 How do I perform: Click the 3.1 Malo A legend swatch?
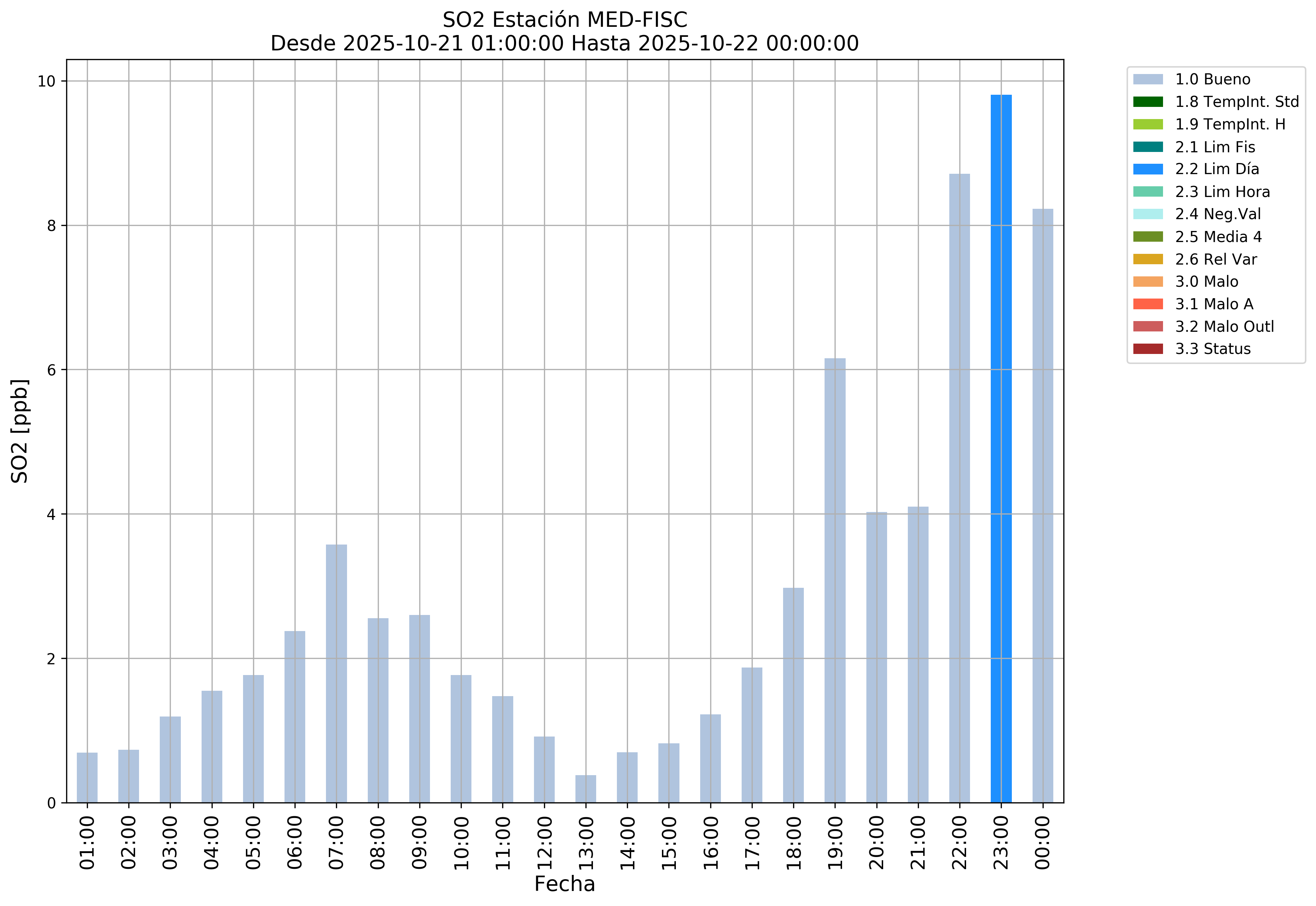pyautogui.click(x=1147, y=304)
